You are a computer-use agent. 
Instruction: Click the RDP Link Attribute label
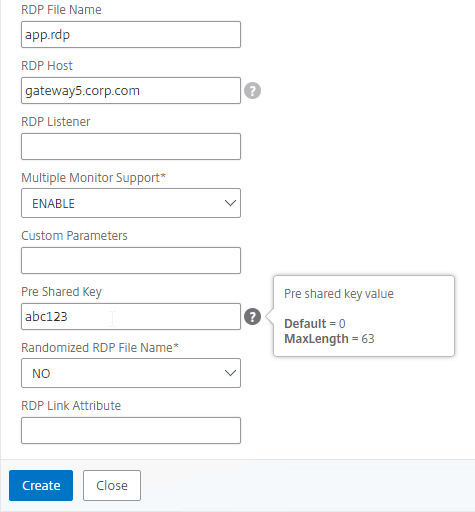(x=71, y=406)
